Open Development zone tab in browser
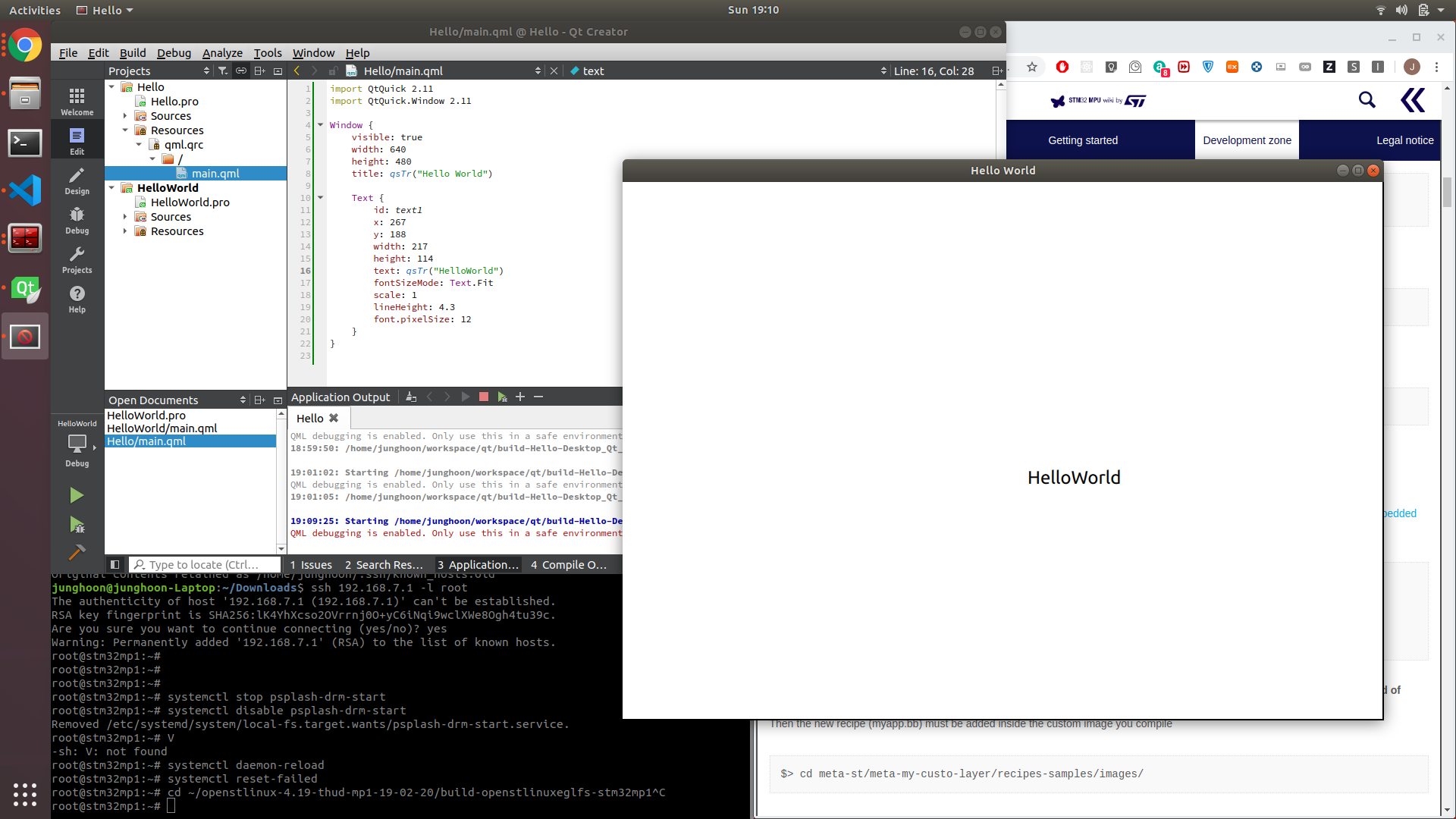 [x=1247, y=140]
